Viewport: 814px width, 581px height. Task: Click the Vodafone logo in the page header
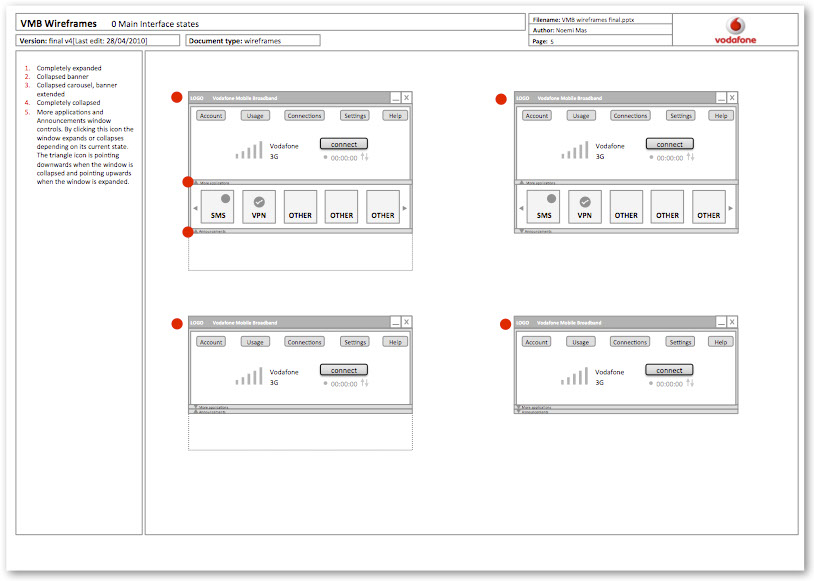735,29
